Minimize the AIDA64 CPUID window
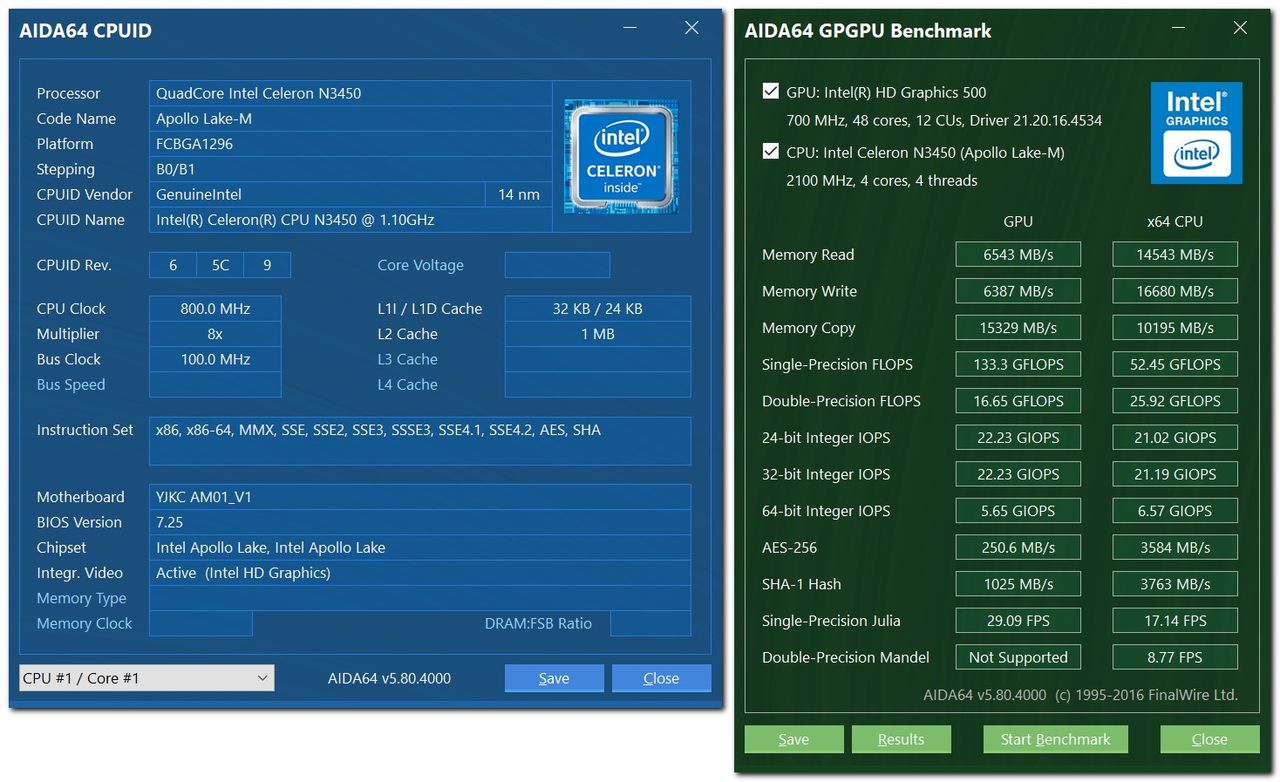Viewport: 1280px width, 782px height. click(x=631, y=29)
